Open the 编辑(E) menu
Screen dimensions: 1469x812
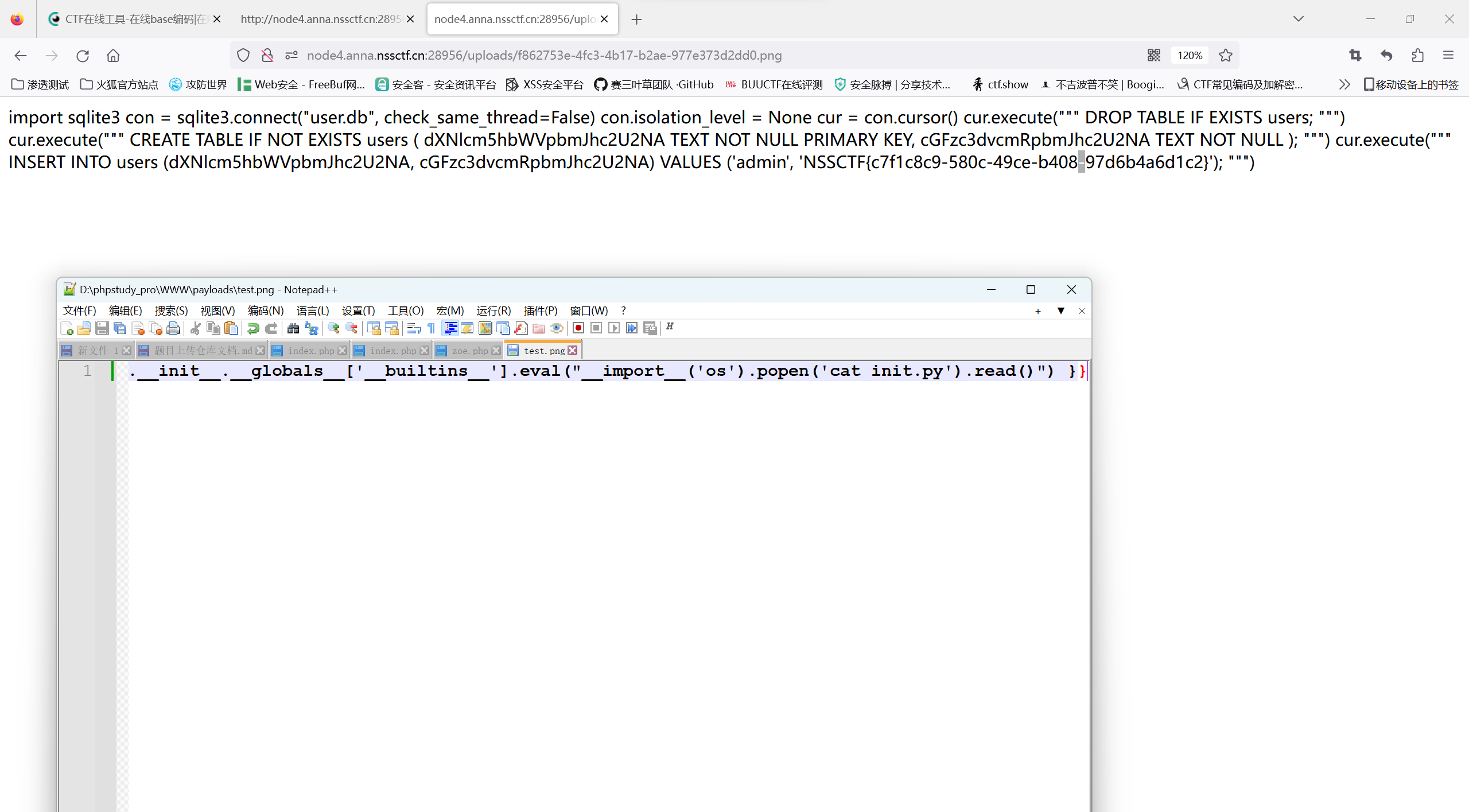click(x=126, y=310)
